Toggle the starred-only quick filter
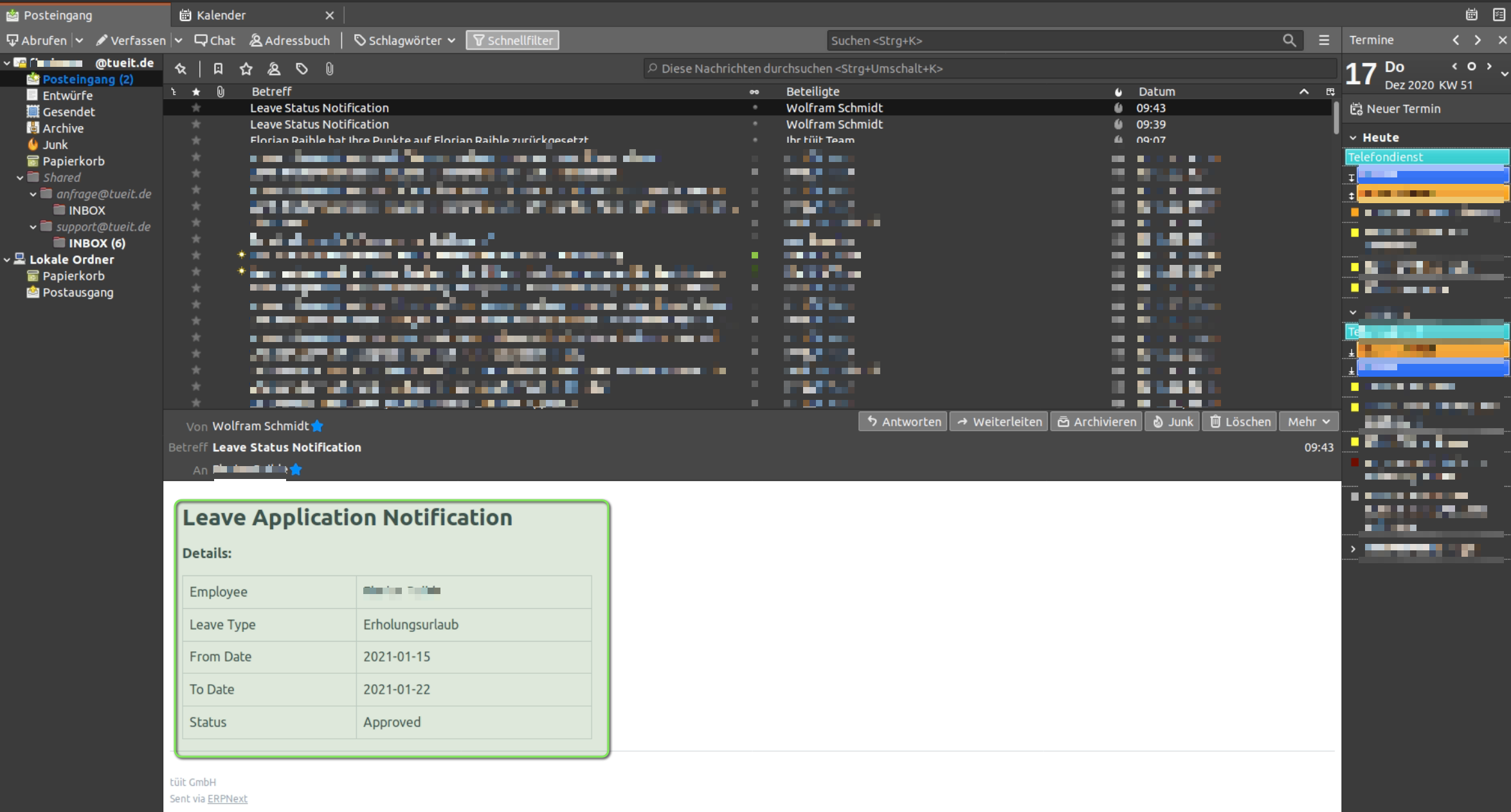This screenshot has height=812, width=1511. [246, 69]
